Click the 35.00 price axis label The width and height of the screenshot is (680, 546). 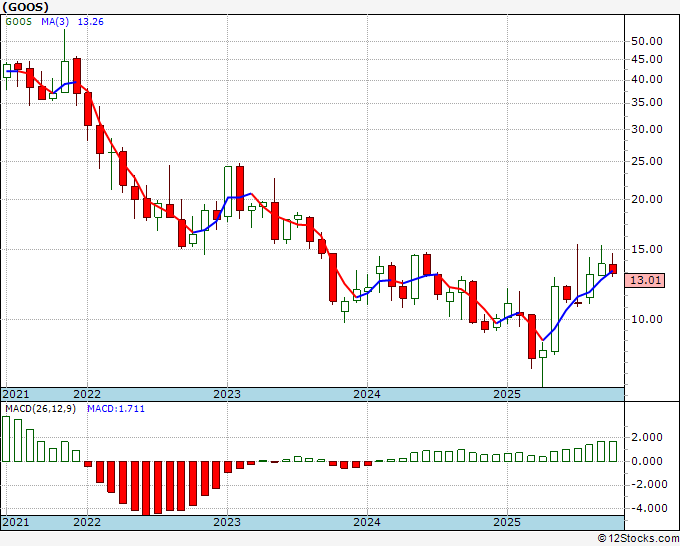click(x=647, y=102)
